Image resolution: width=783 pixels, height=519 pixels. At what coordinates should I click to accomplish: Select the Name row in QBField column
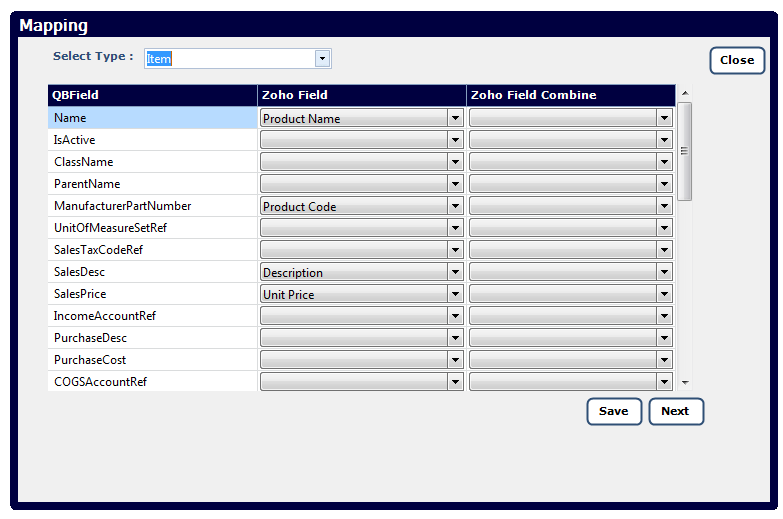point(152,118)
